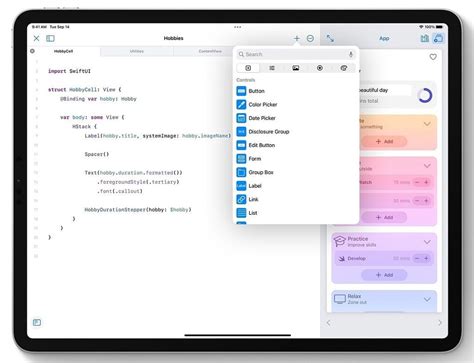
Task: Select Button in the Controls list
Action: tap(296, 91)
